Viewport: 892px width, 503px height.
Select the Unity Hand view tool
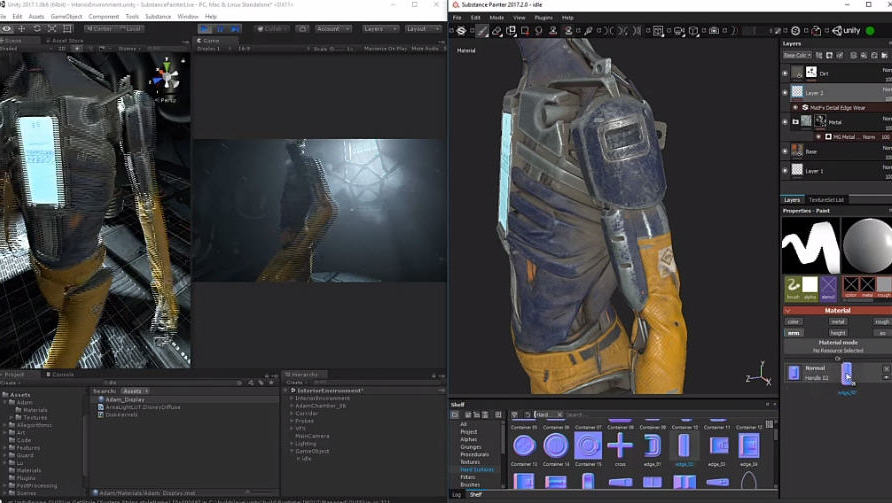pos(6,28)
